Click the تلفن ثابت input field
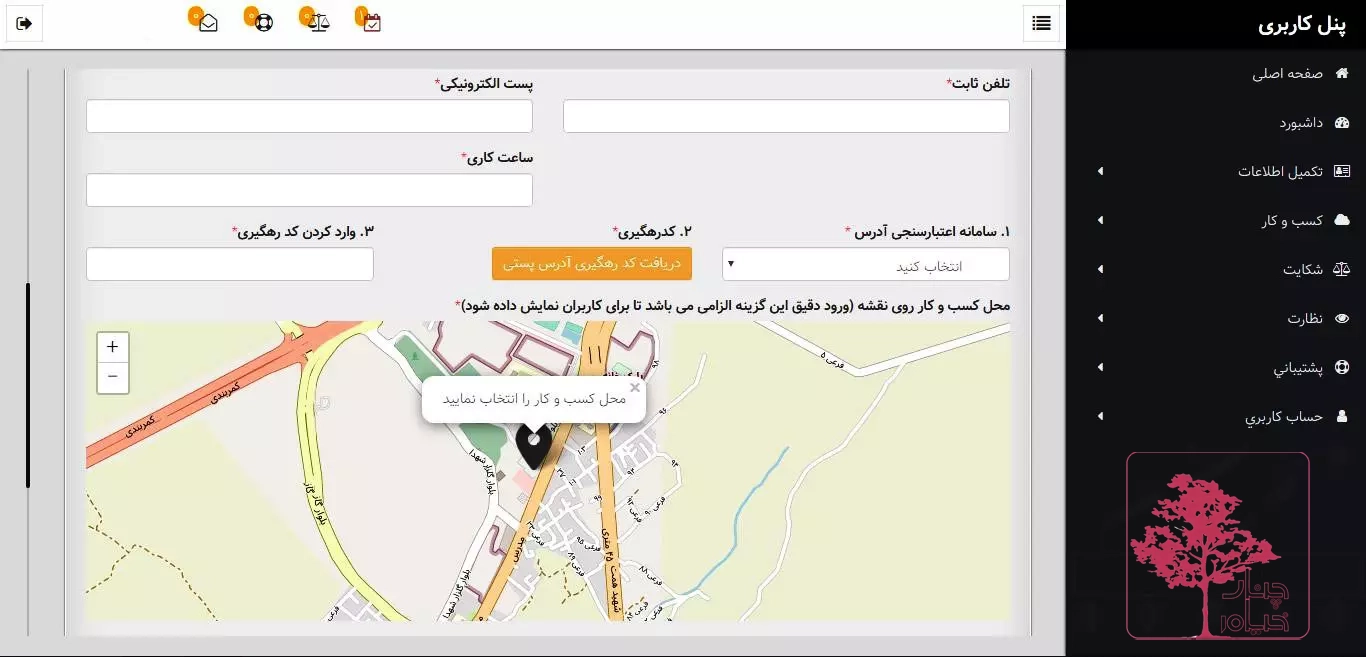 (x=786, y=116)
